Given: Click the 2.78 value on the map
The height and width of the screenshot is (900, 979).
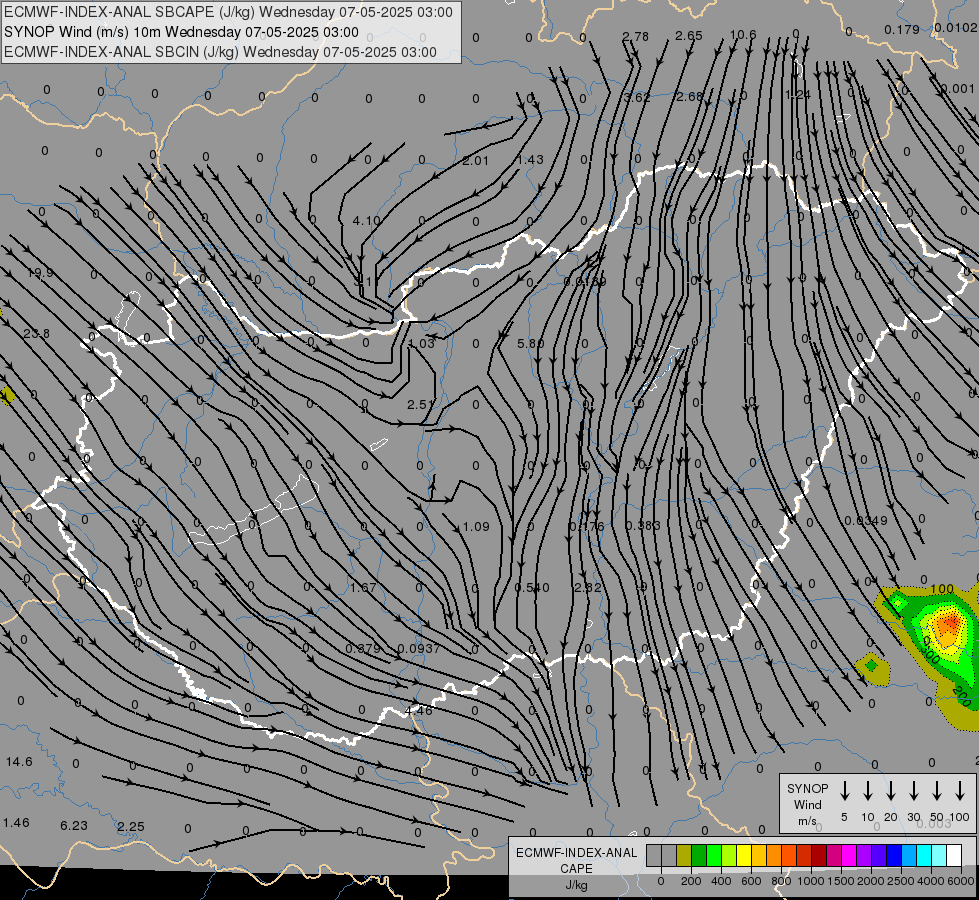Looking at the screenshot, I should pos(636,37).
